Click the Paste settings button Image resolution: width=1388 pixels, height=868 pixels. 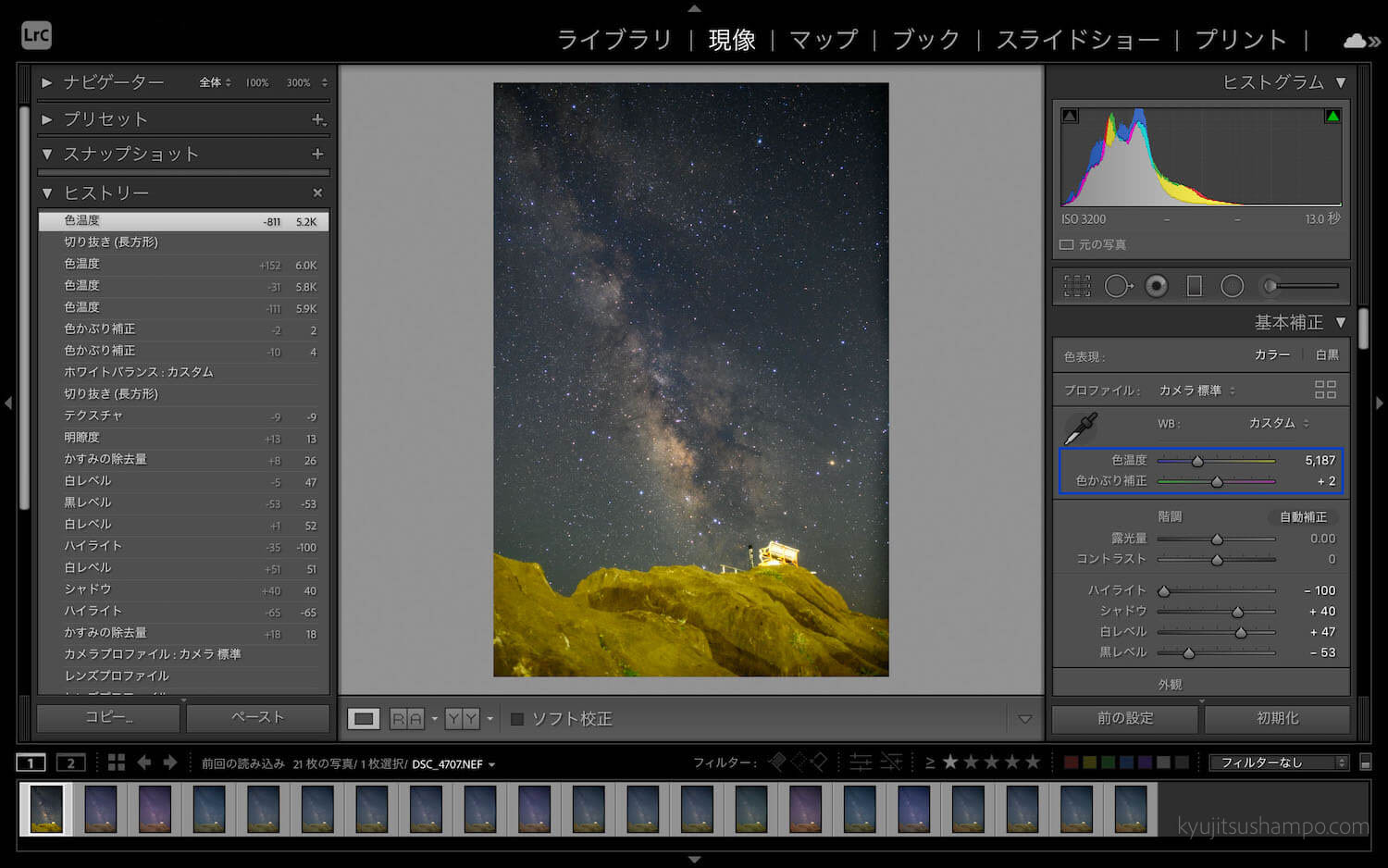point(257,718)
